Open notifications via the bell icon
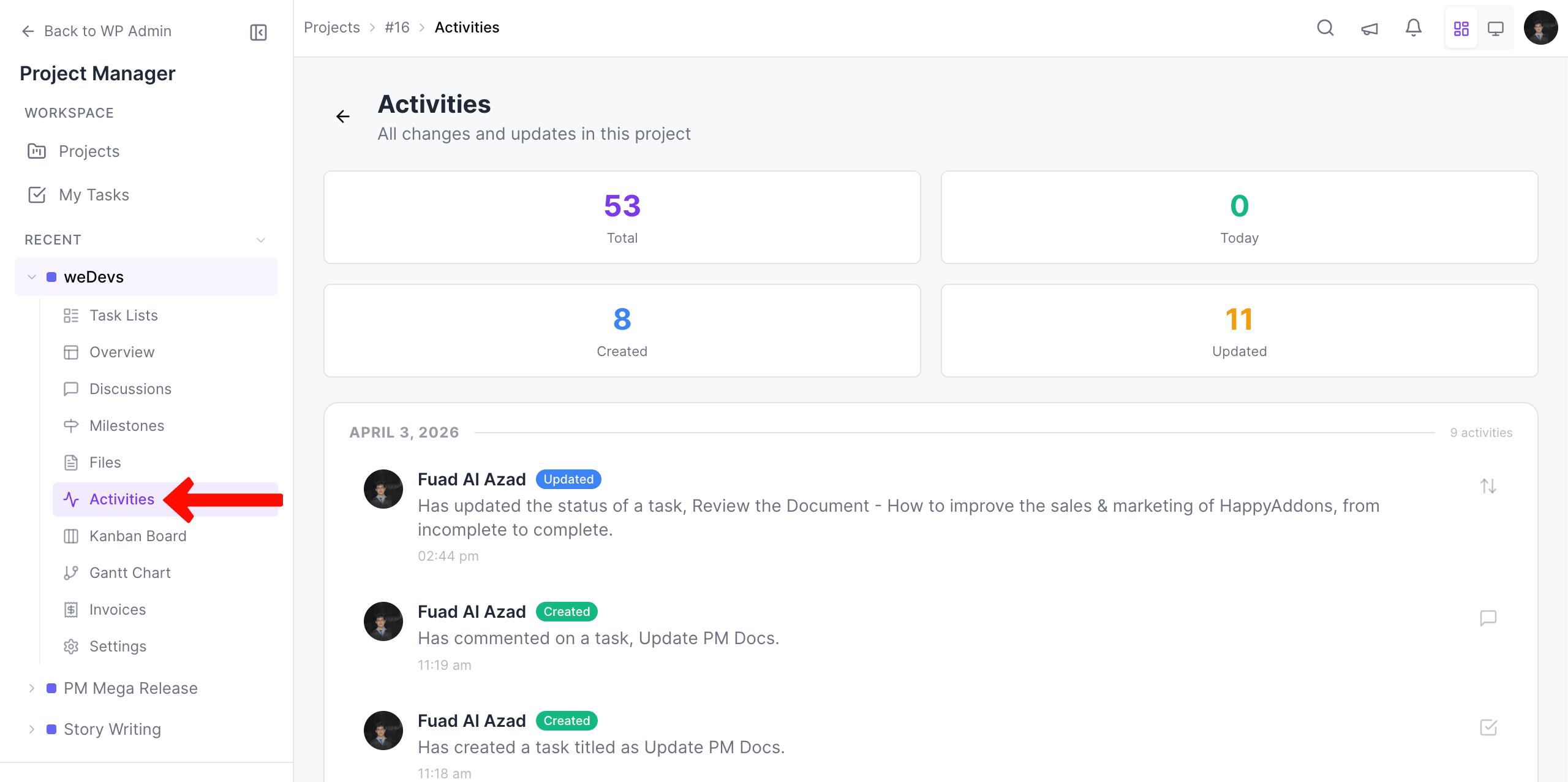The width and height of the screenshot is (1568, 782). coord(1414,28)
